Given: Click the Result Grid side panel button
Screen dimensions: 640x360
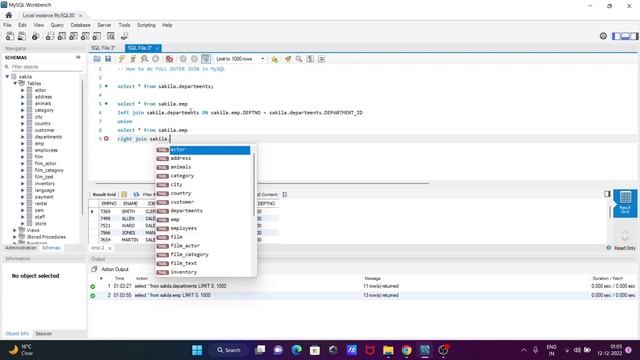Looking at the screenshot, I should 625,203.
